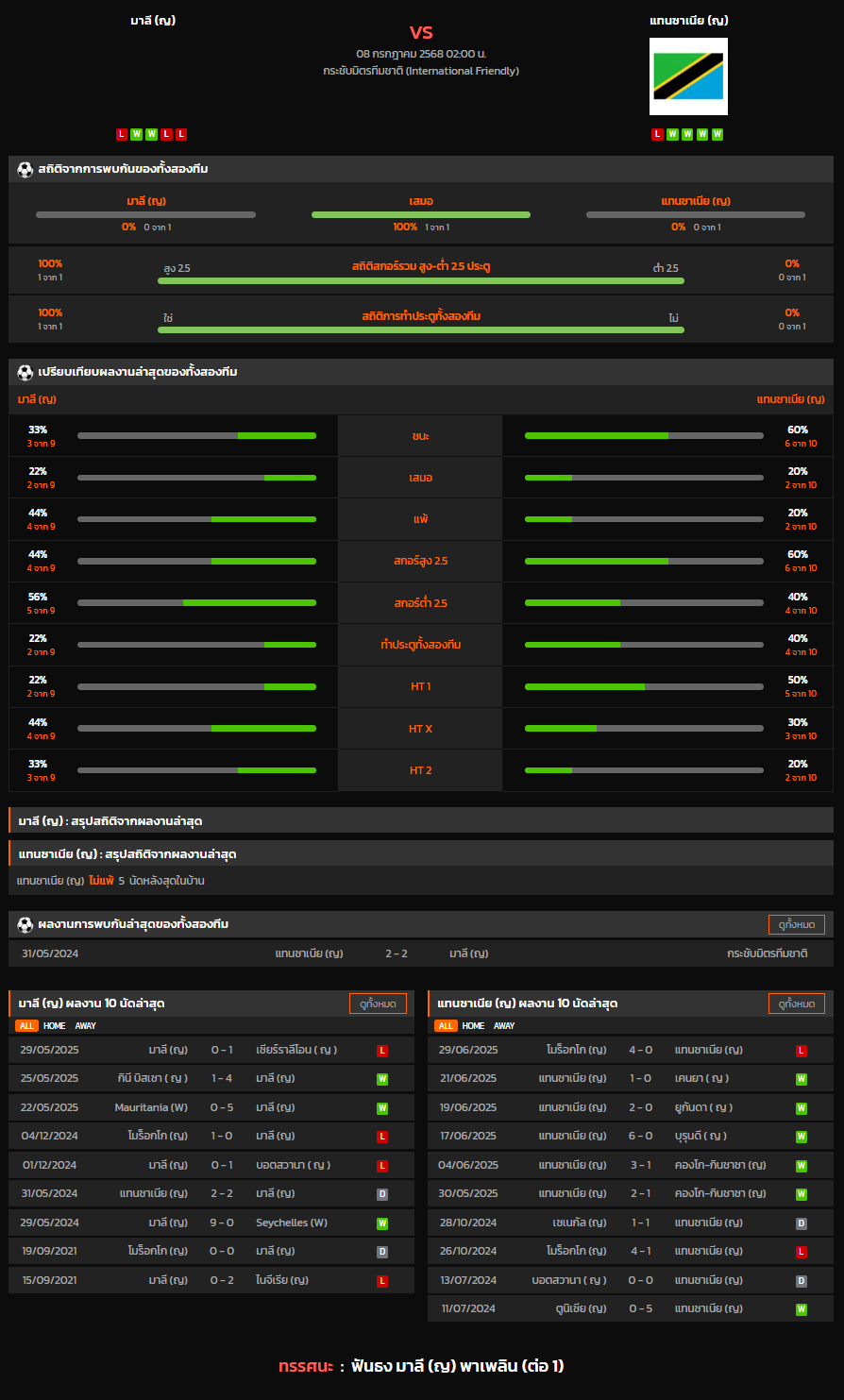This screenshot has height=1400, width=844.
Task: Click L badge for 15/09/2021 Mali match
Action: [x=382, y=1281]
